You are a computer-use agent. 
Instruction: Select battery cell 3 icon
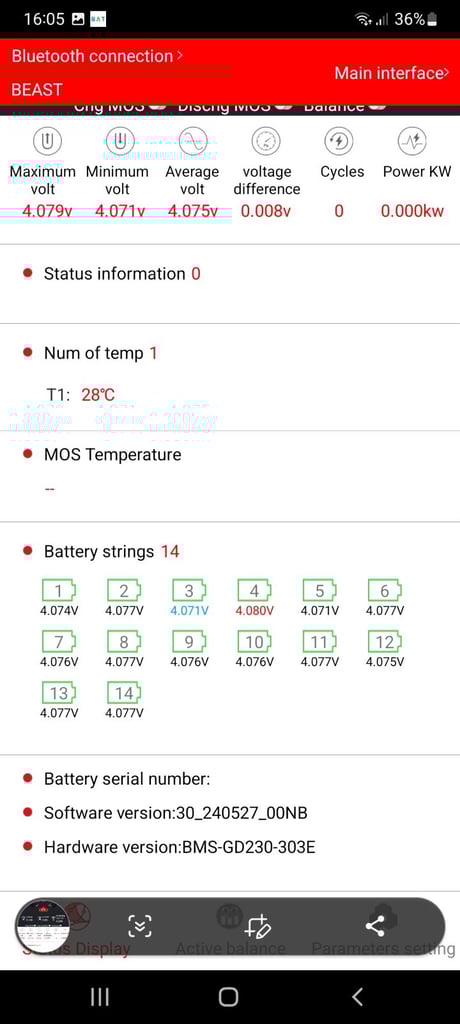click(x=189, y=591)
